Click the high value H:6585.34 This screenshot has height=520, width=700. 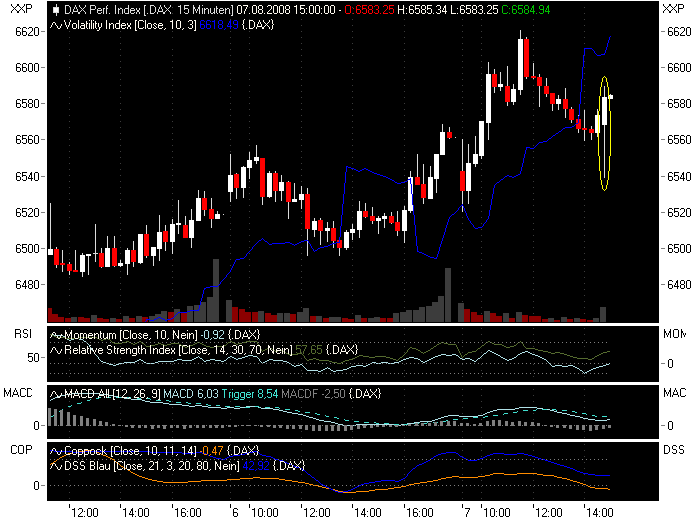click(x=421, y=10)
